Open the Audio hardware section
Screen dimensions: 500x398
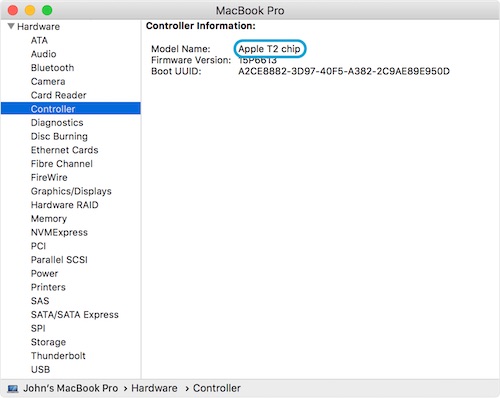pyautogui.click(x=43, y=54)
